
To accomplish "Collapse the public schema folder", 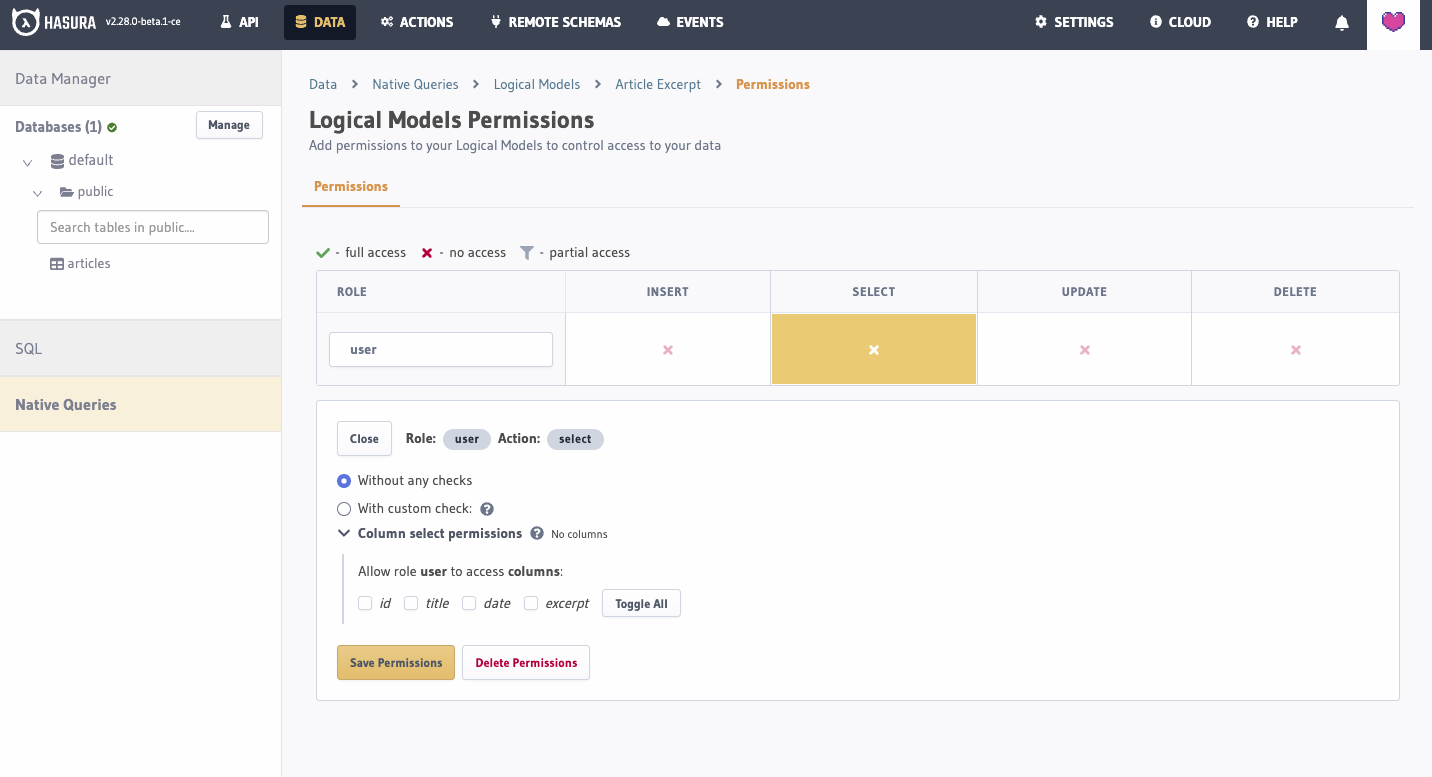I will coord(38,193).
